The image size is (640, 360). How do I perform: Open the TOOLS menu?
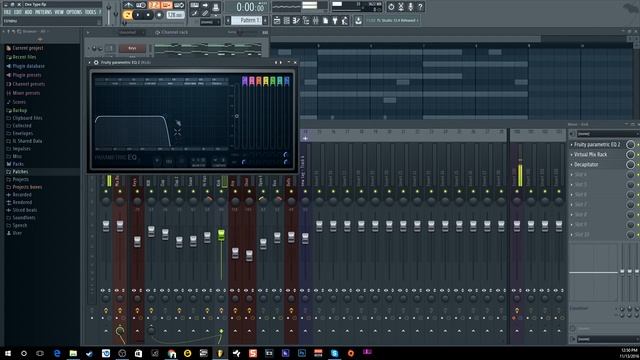point(90,12)
